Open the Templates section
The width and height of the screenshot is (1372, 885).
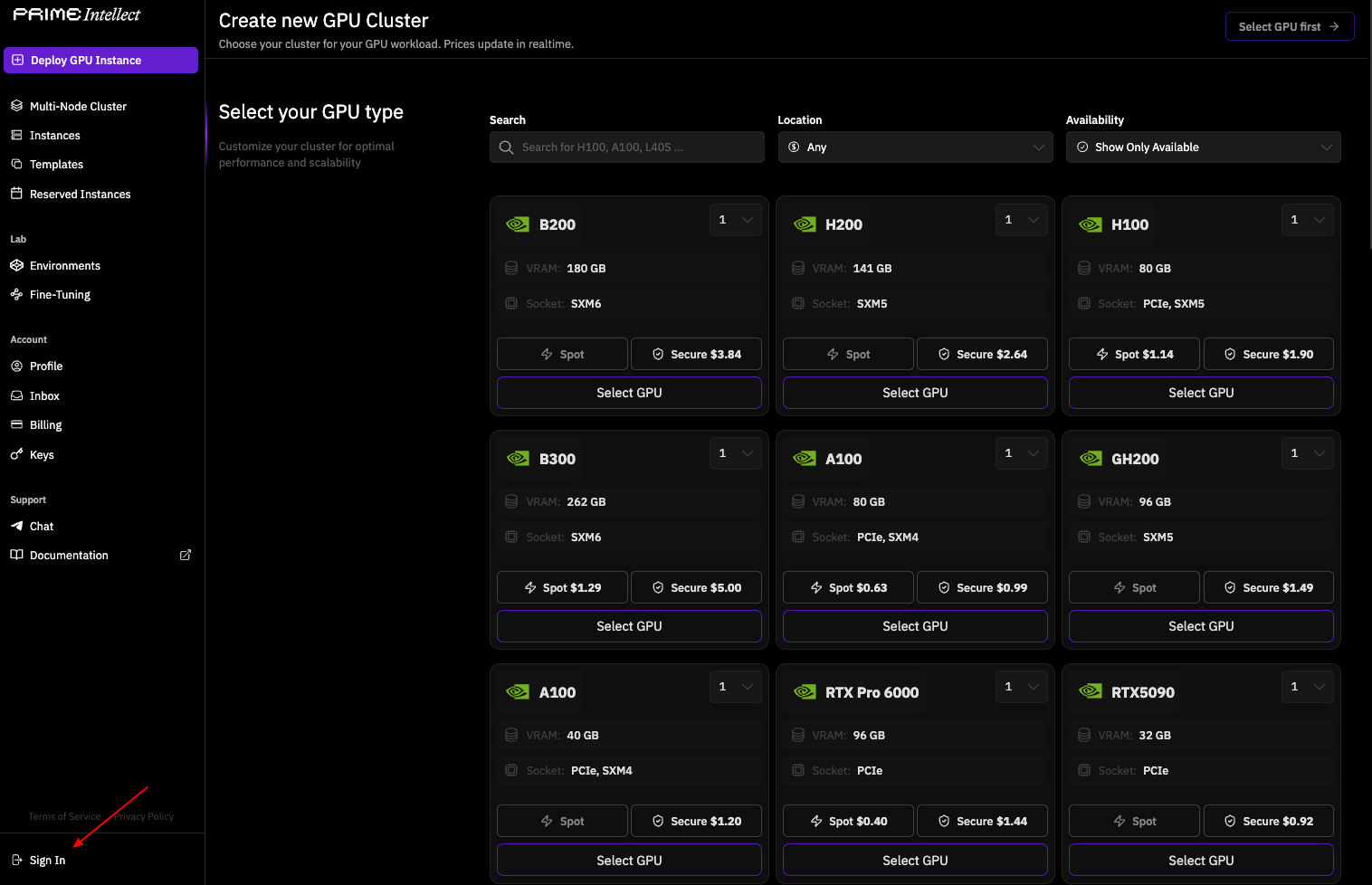pyautogui.click(x=56, y=164)
